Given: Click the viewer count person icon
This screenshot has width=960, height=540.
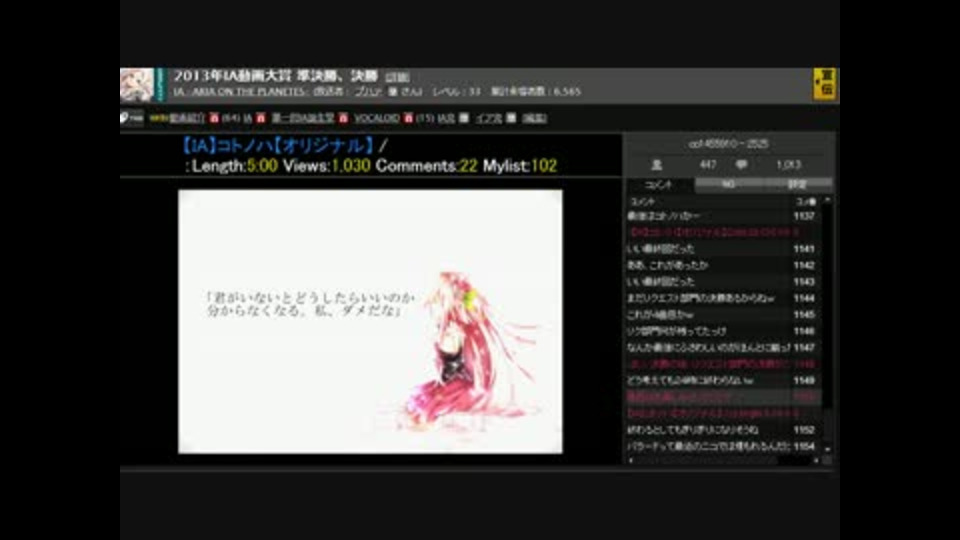Looking at the screenshot, I should pyautogui.click(x=656, y=165).
